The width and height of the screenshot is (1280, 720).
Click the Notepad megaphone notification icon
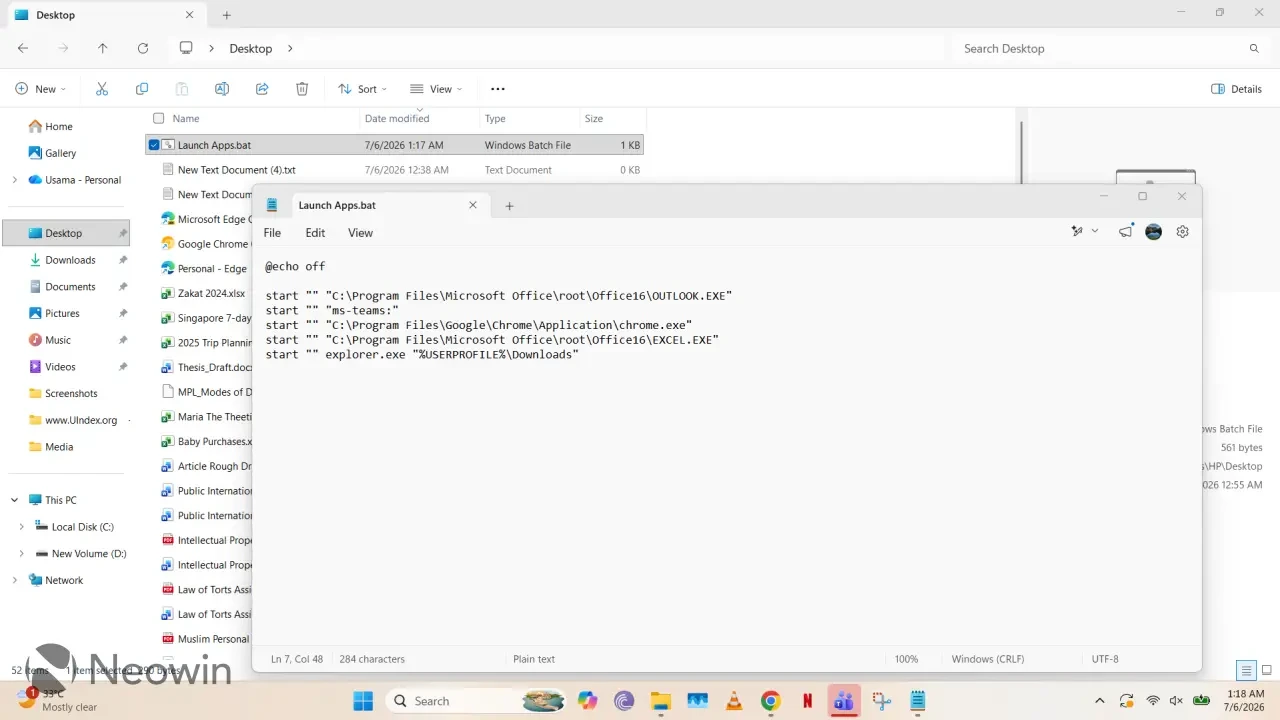[1126, 231]
